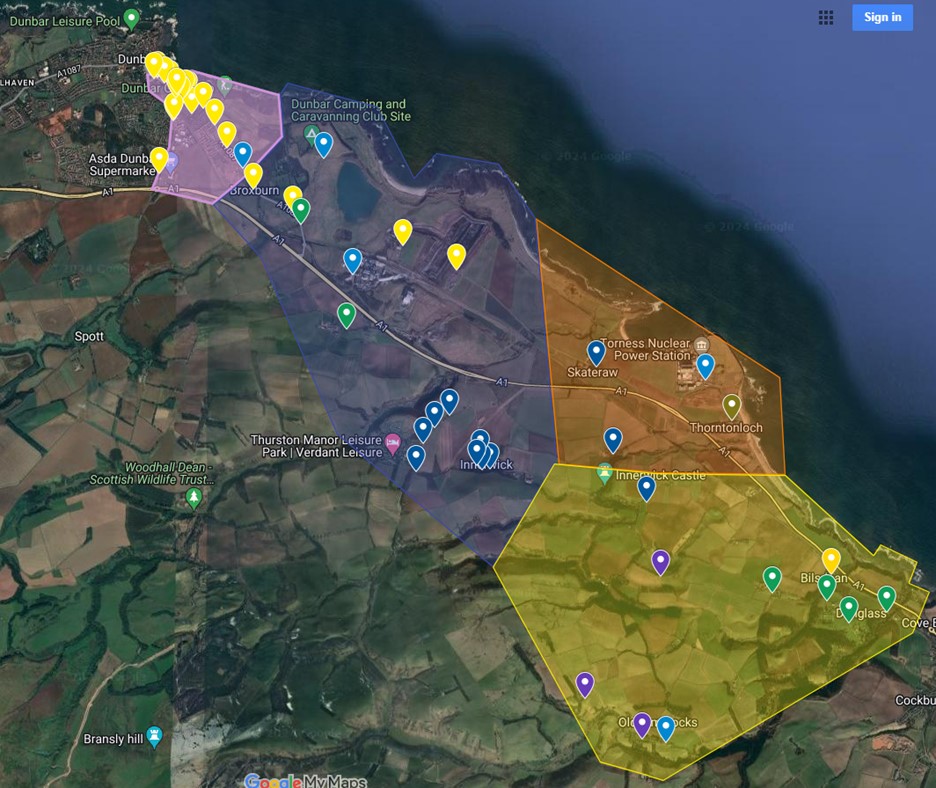Open the Google apps grid menu
Image resolution: width=936 pixels, height=788 pixels.
coord(826,17)
